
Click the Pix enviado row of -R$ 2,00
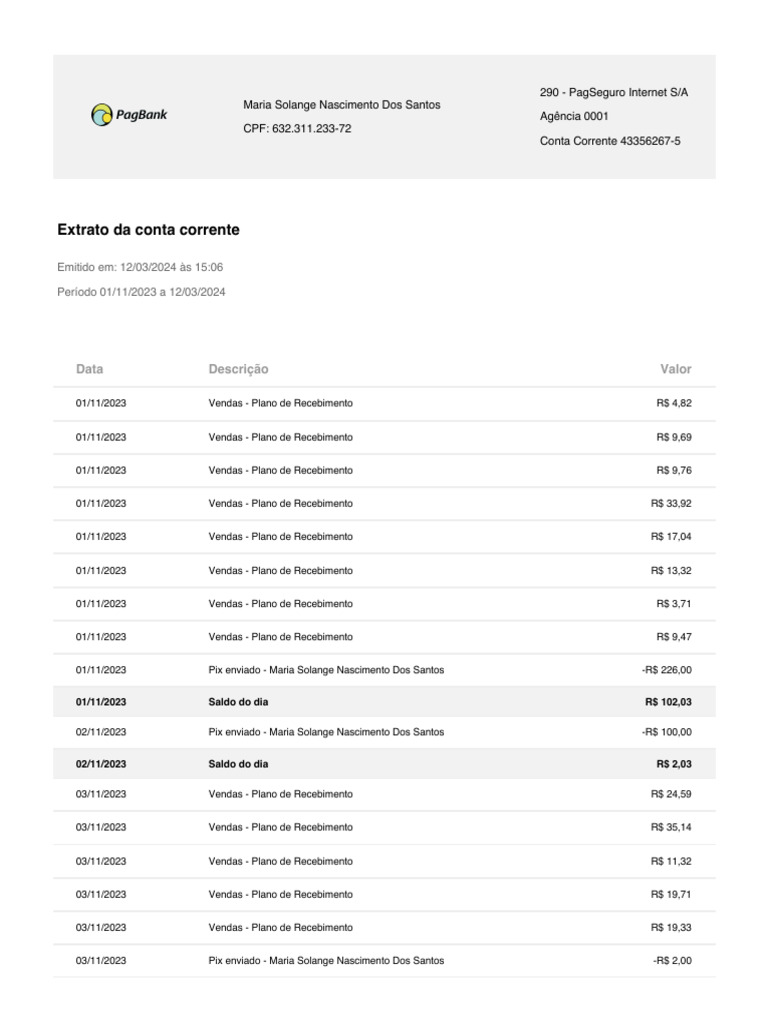[384, 961]
